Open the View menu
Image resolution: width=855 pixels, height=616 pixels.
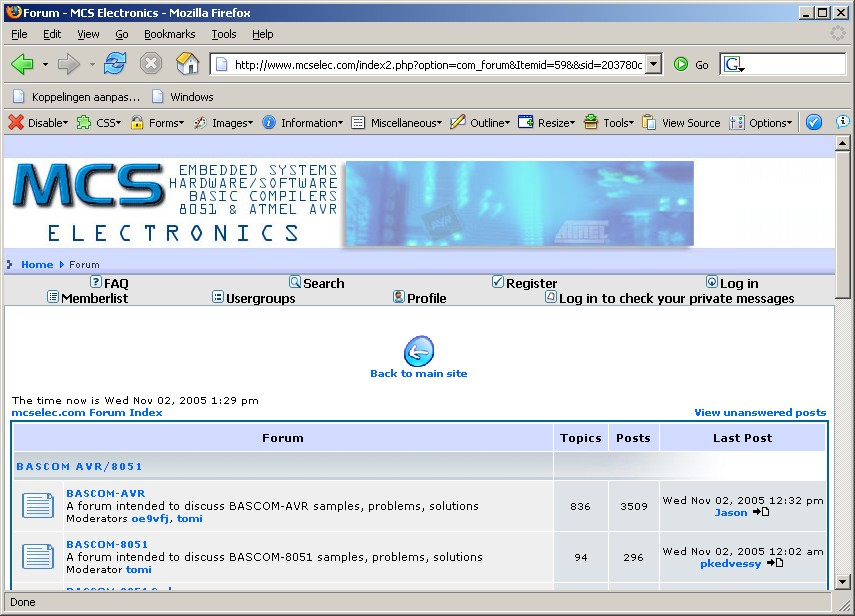pyautogui.click(x=88, y=34)
